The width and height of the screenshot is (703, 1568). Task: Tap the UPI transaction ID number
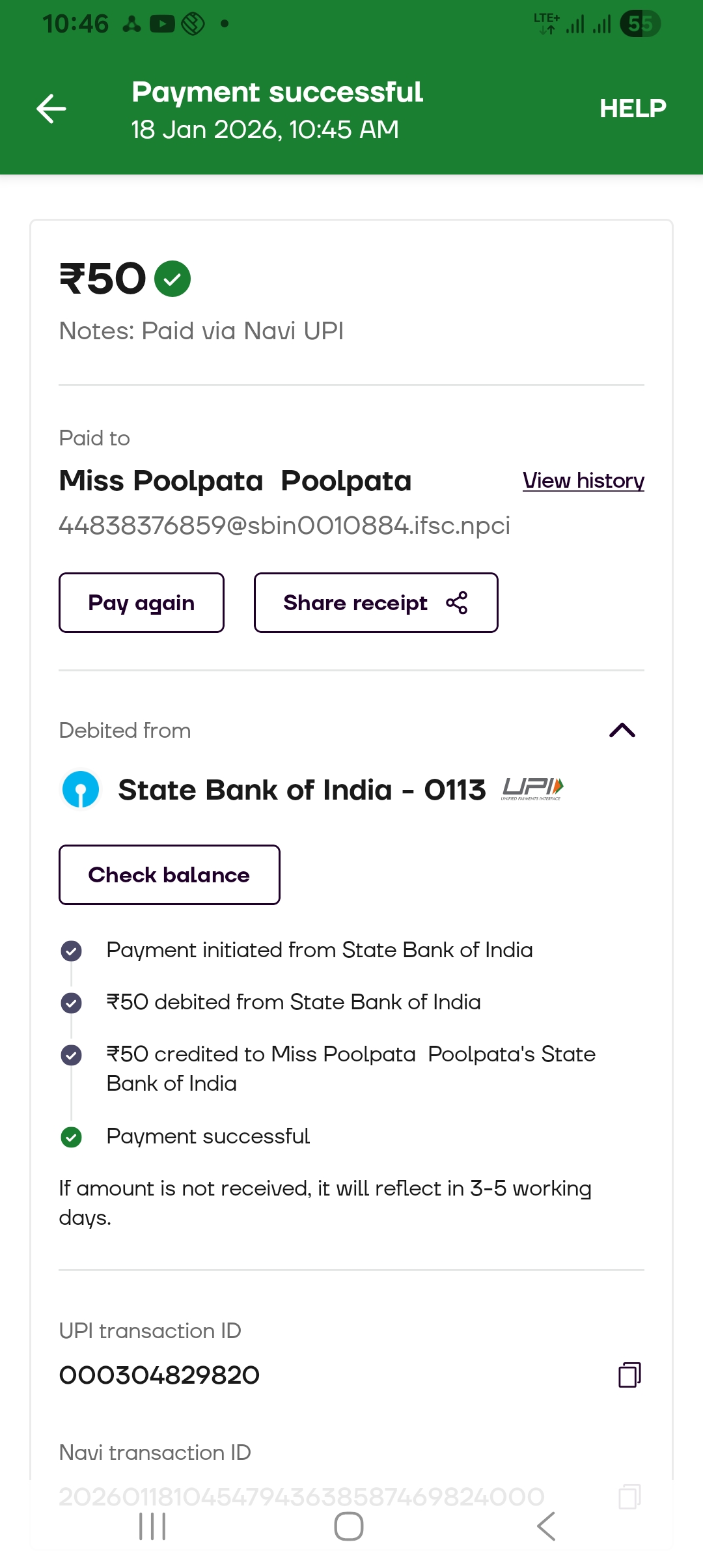tap(159, 1375)
